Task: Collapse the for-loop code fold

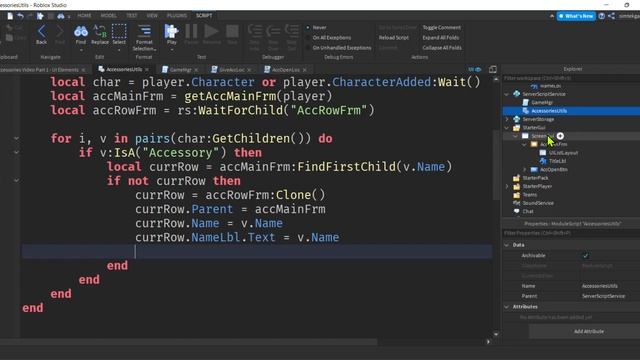Action: [16, 138]
